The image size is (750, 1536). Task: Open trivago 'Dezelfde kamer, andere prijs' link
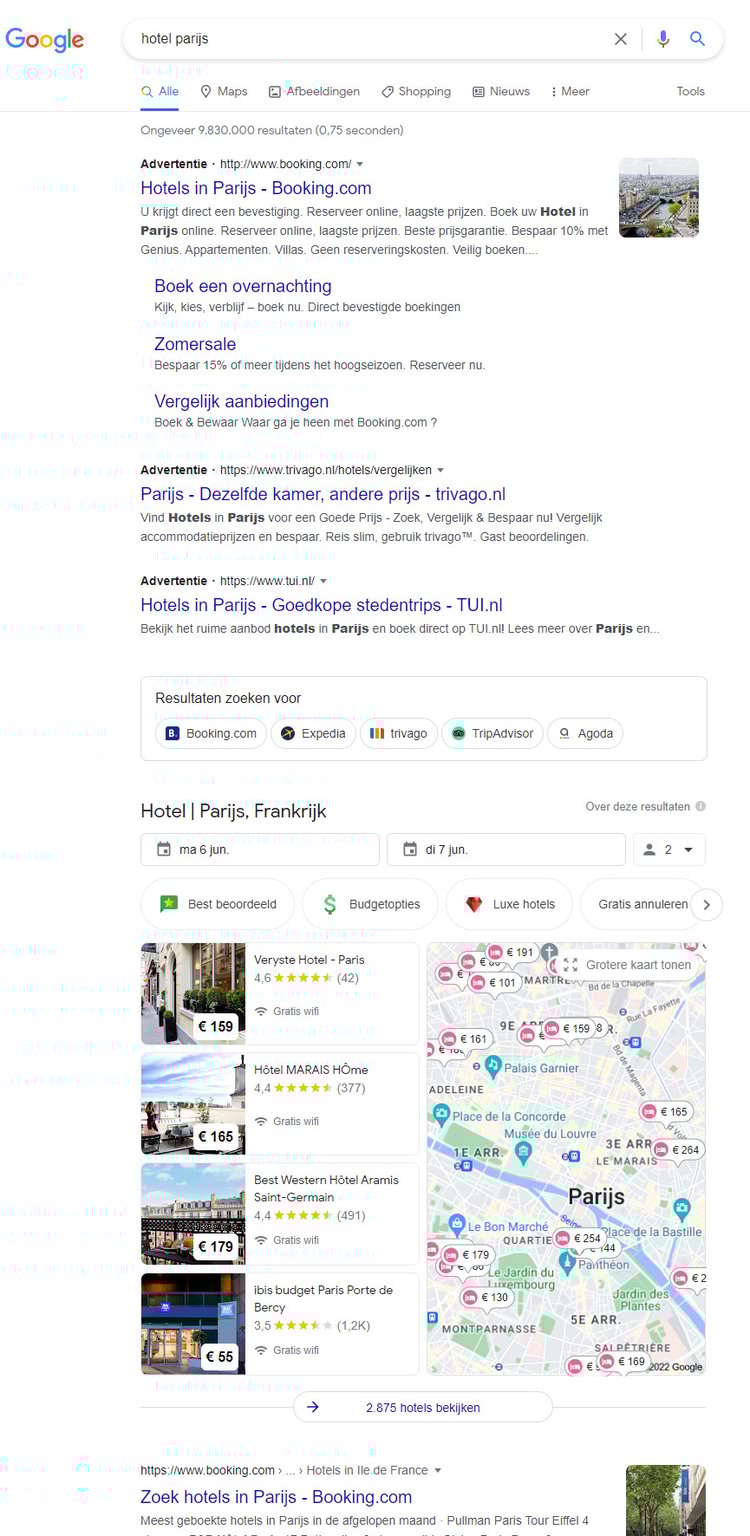coord(323,494)
